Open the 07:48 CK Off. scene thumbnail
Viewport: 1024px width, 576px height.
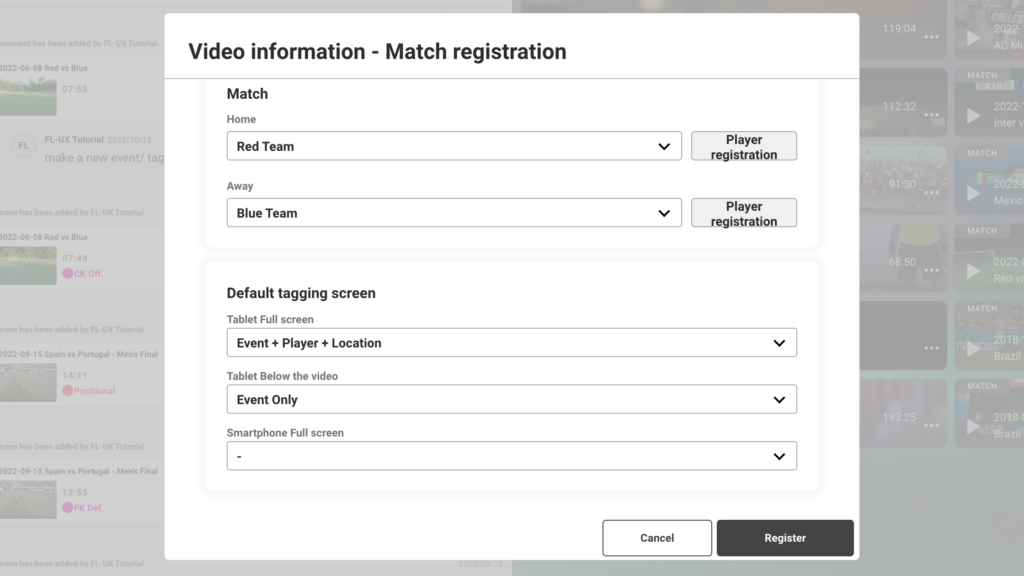pos(28,265)
